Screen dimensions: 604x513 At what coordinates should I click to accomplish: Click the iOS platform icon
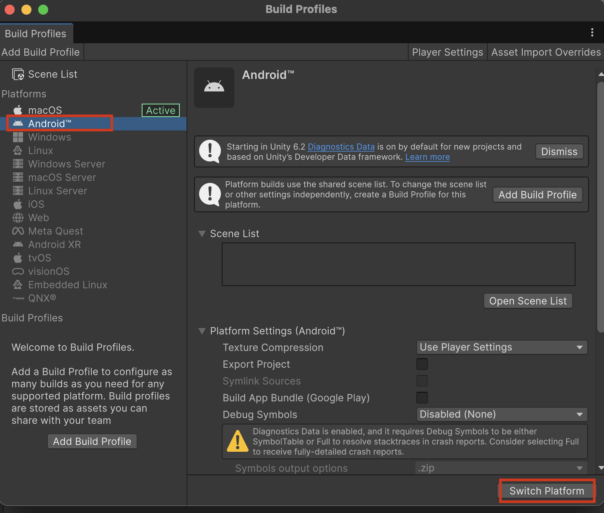[18, 204]
